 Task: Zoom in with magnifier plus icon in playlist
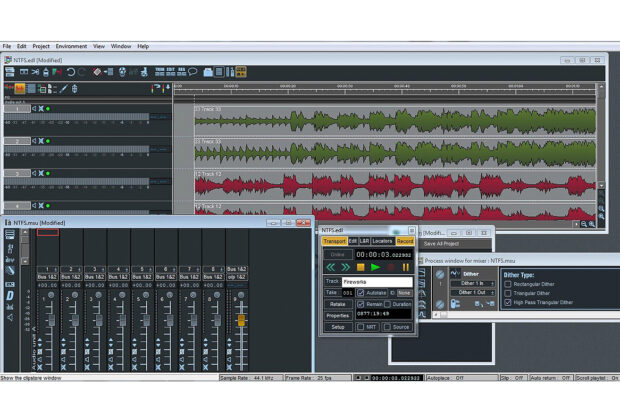pyautogui.click(x=592, y=224)
